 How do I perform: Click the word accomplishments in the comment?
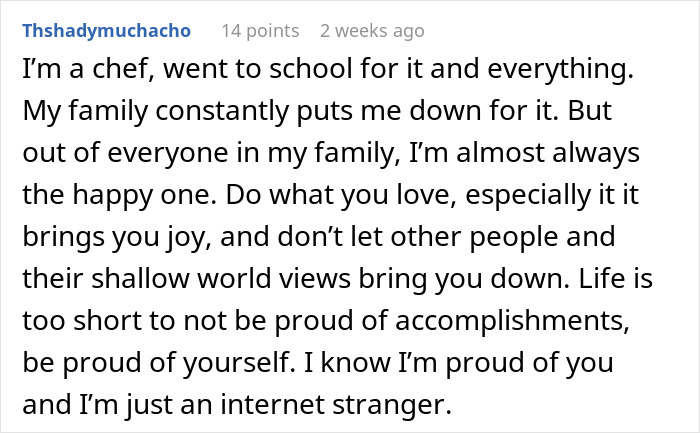tap(512, 321)
